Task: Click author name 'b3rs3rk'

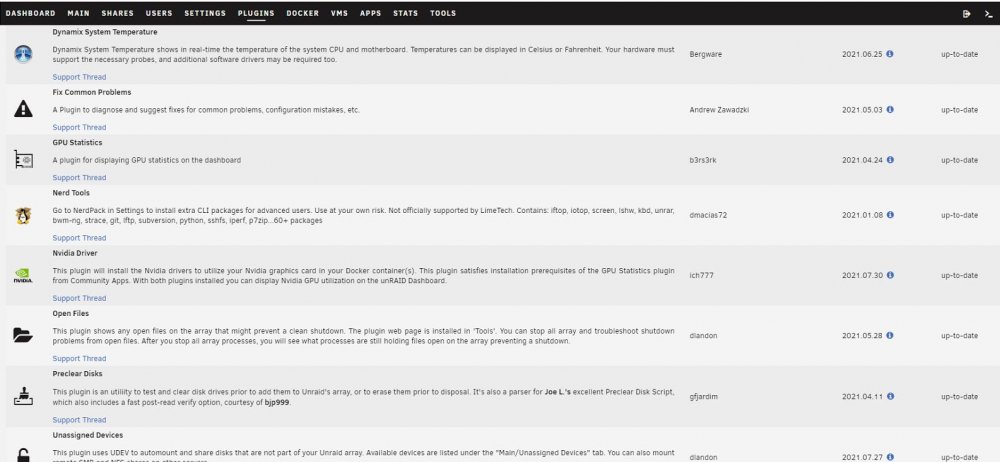Action: (x=703, y=160)
